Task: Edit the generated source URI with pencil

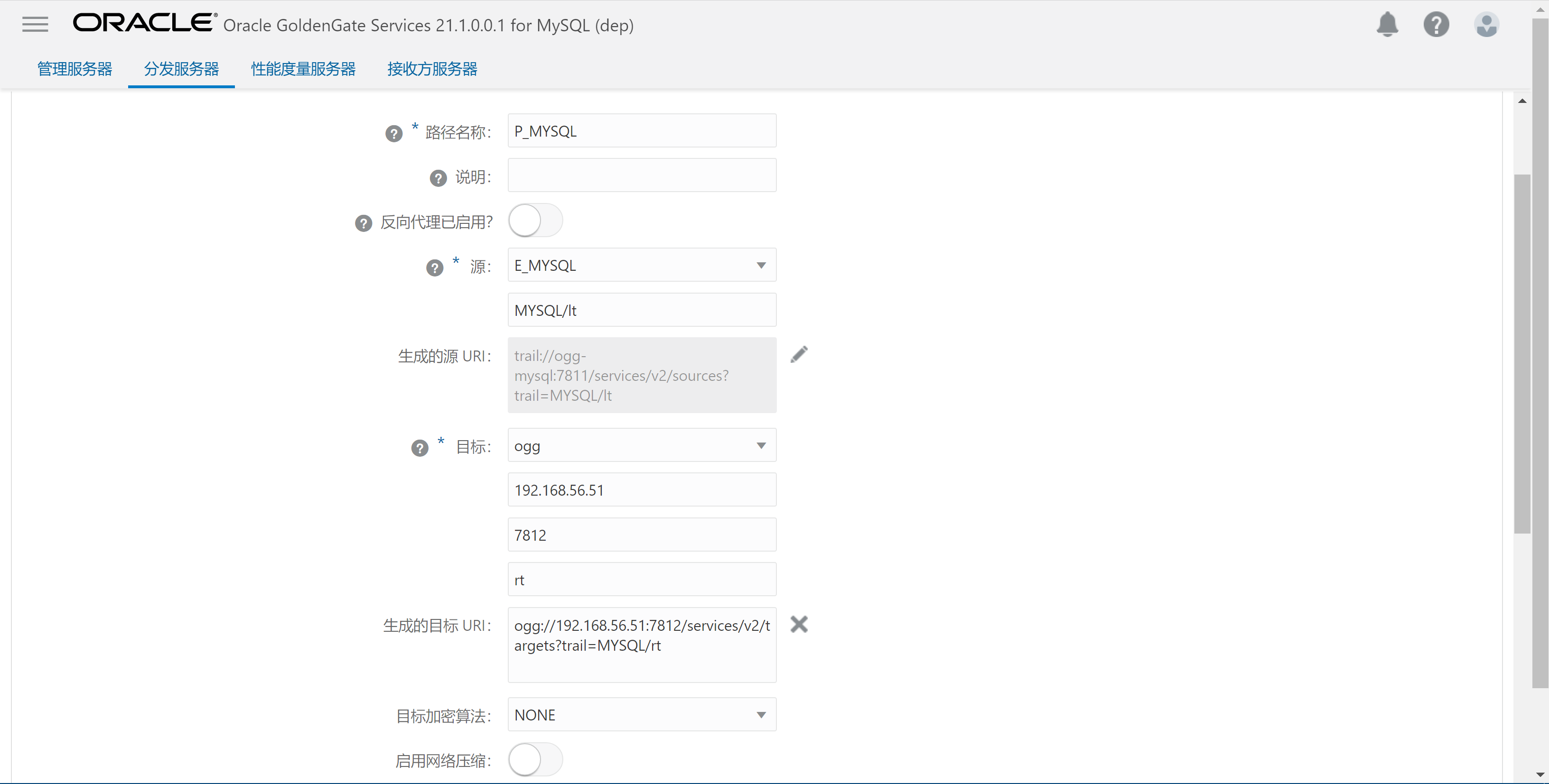Action: coord(799,354)
